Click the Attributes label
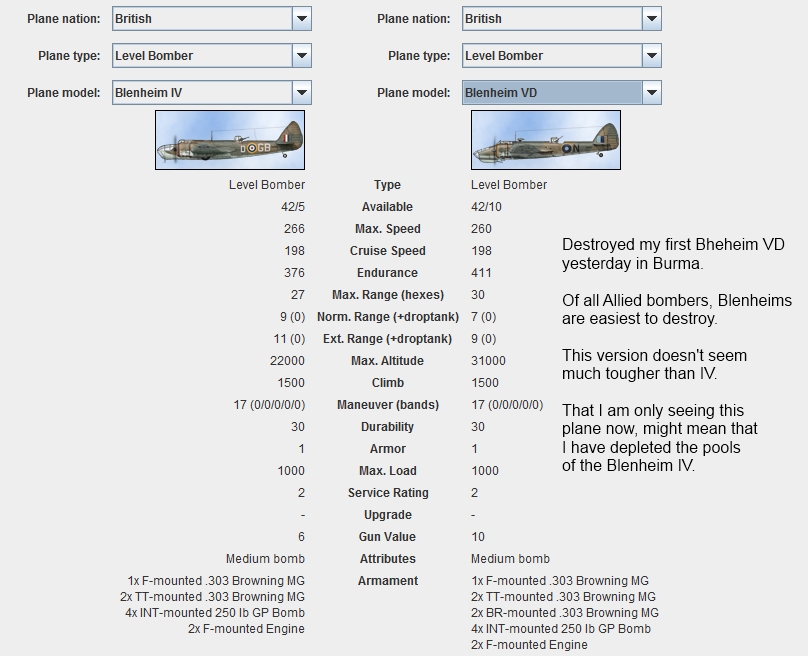Viewport: 808px width, 656px height. (388, 559)
